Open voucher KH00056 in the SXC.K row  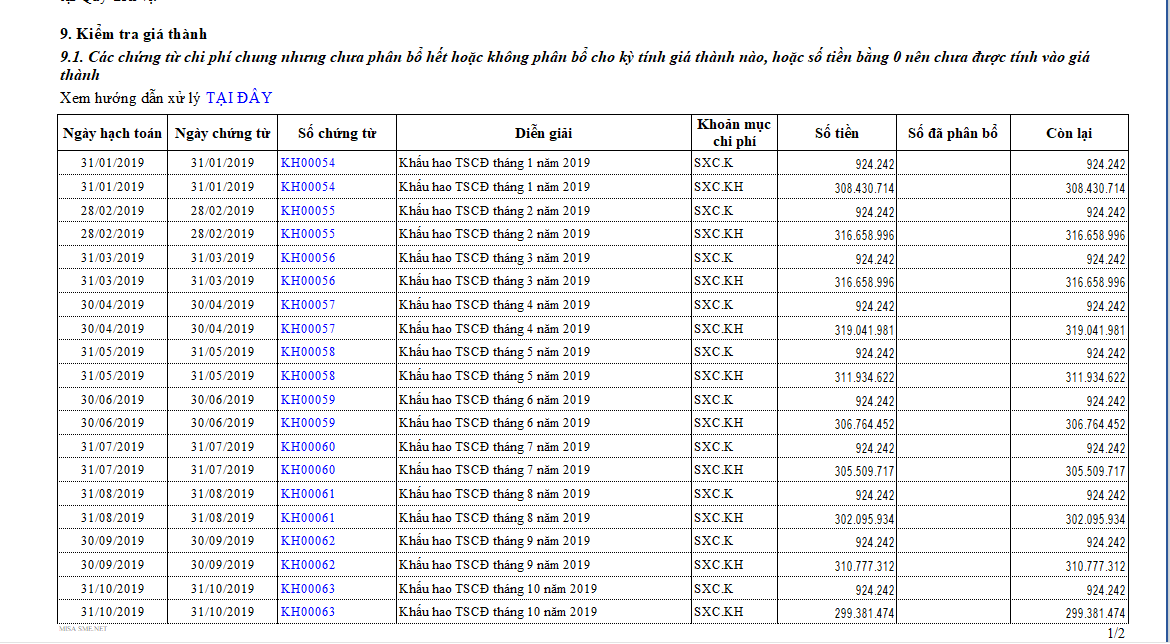(x=308, y=258)
